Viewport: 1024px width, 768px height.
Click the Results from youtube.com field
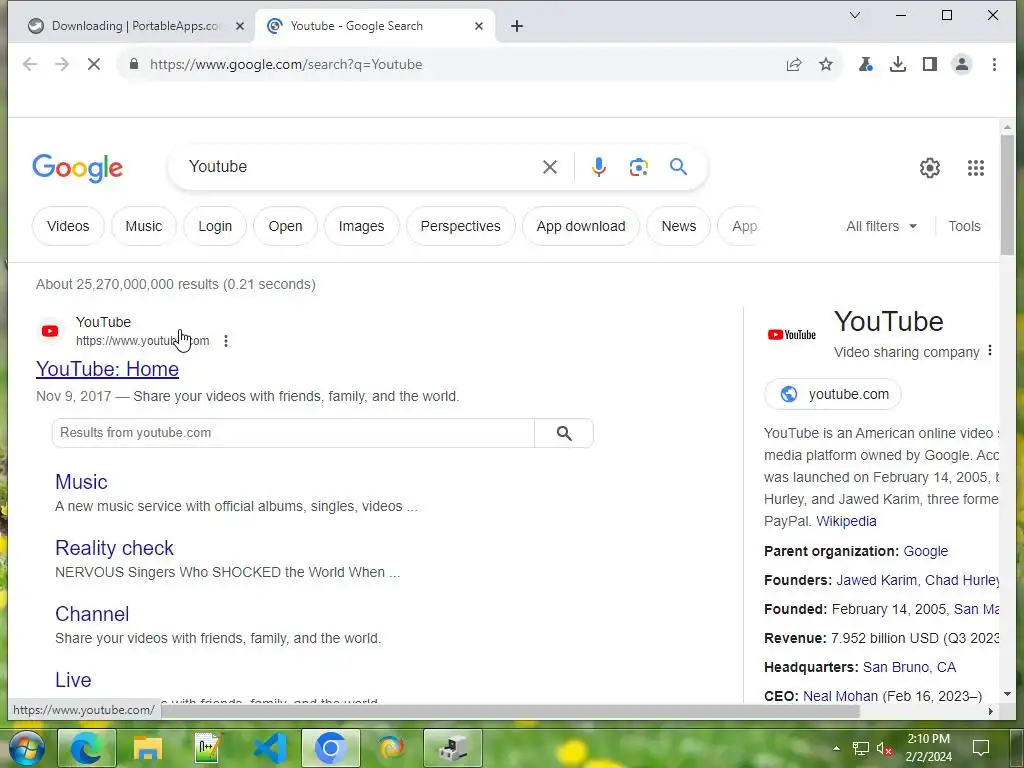(293, 433)
